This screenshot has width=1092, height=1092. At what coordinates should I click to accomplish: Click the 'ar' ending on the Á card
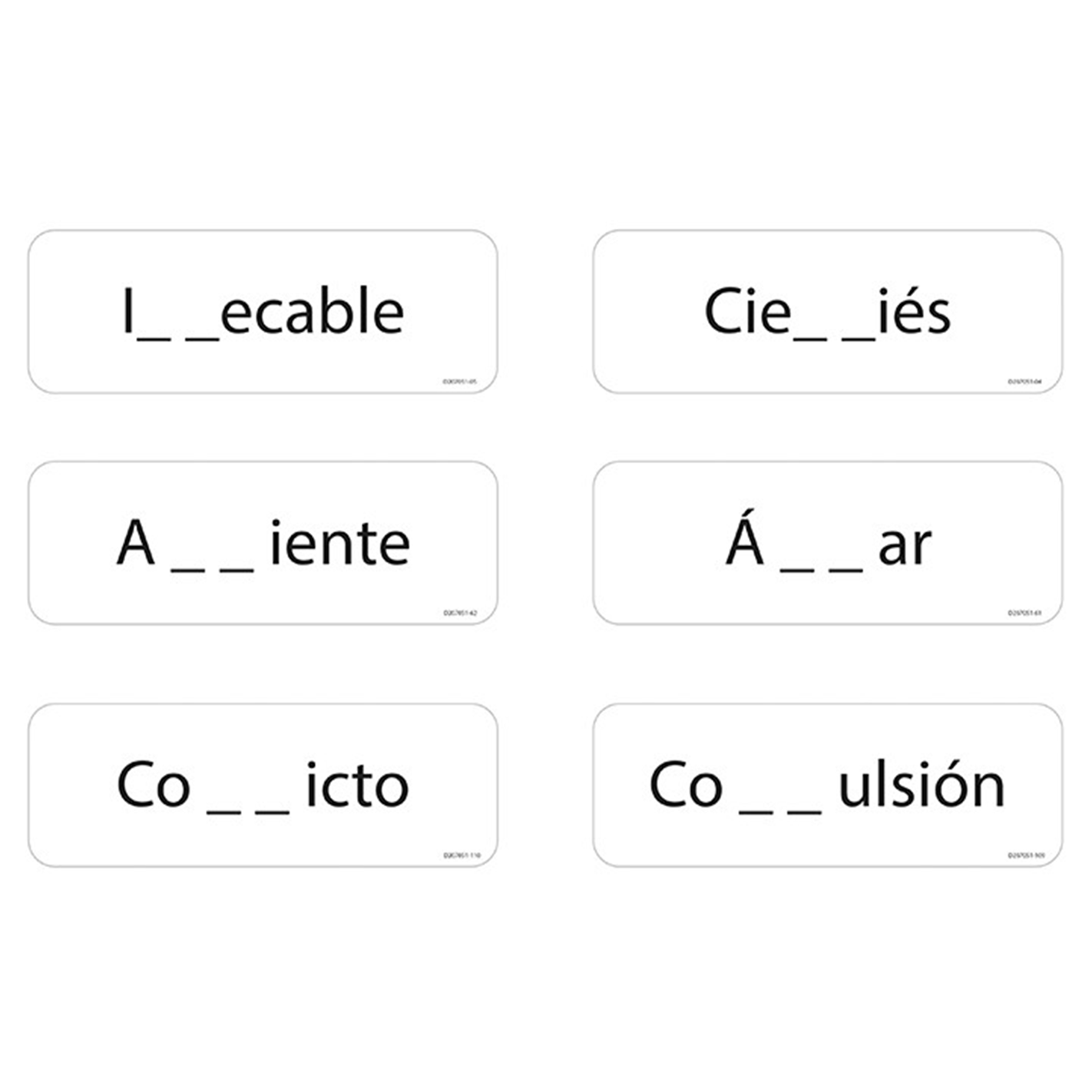[x=905, y=545]
